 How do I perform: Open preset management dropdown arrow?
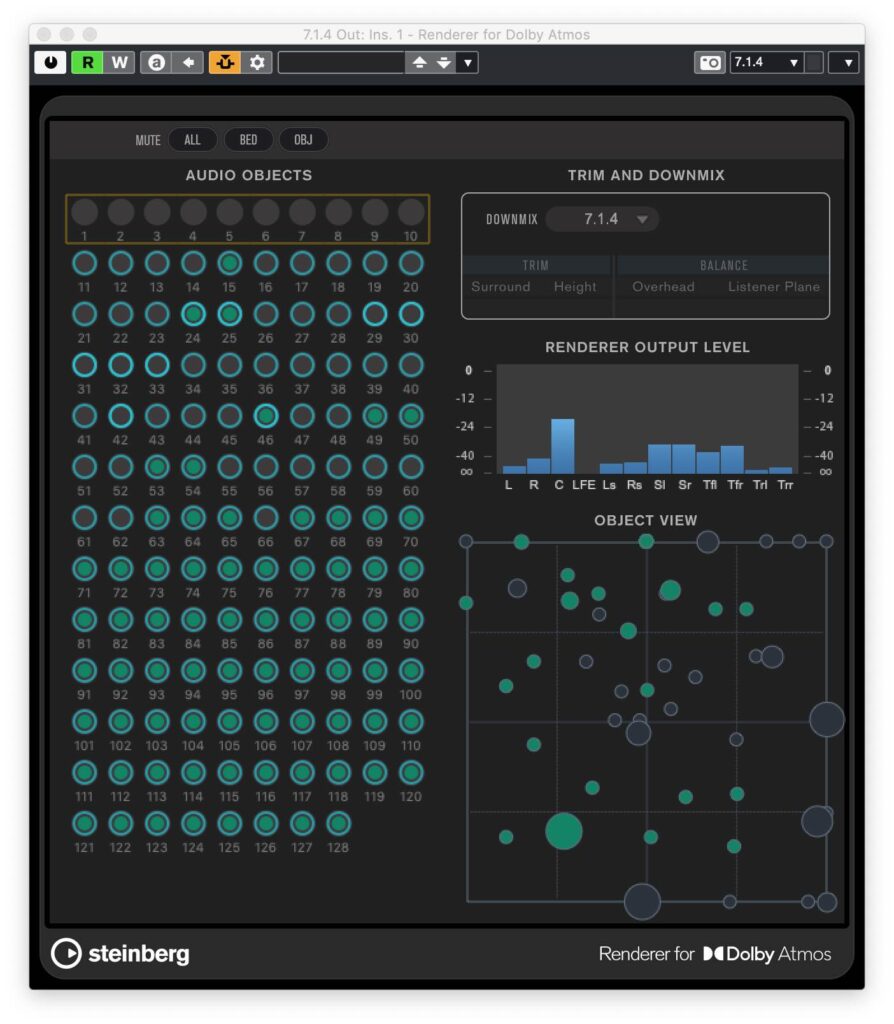point(468,63)
